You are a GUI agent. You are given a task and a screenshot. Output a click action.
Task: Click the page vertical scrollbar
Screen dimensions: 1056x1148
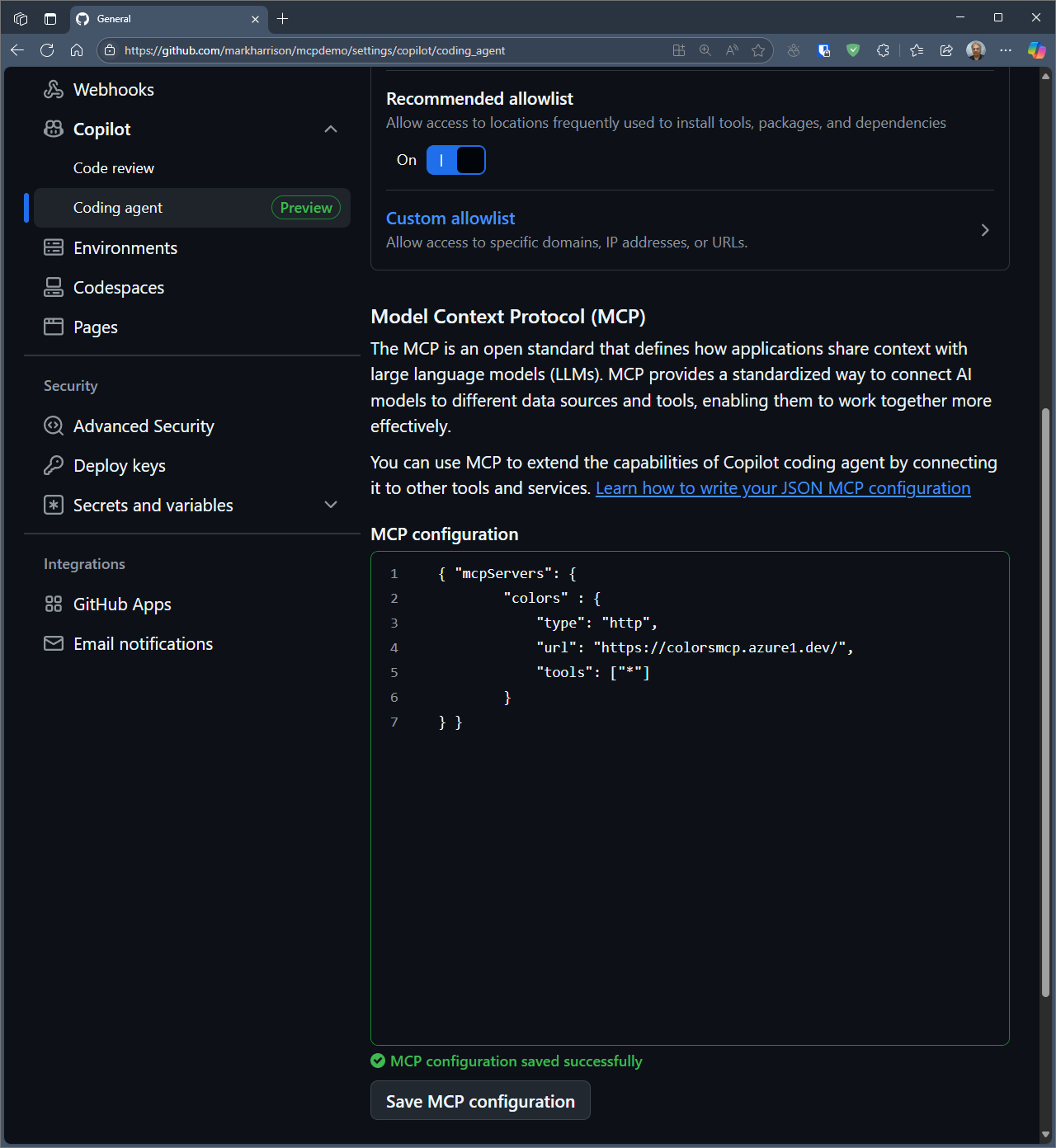pos(1045,701)
